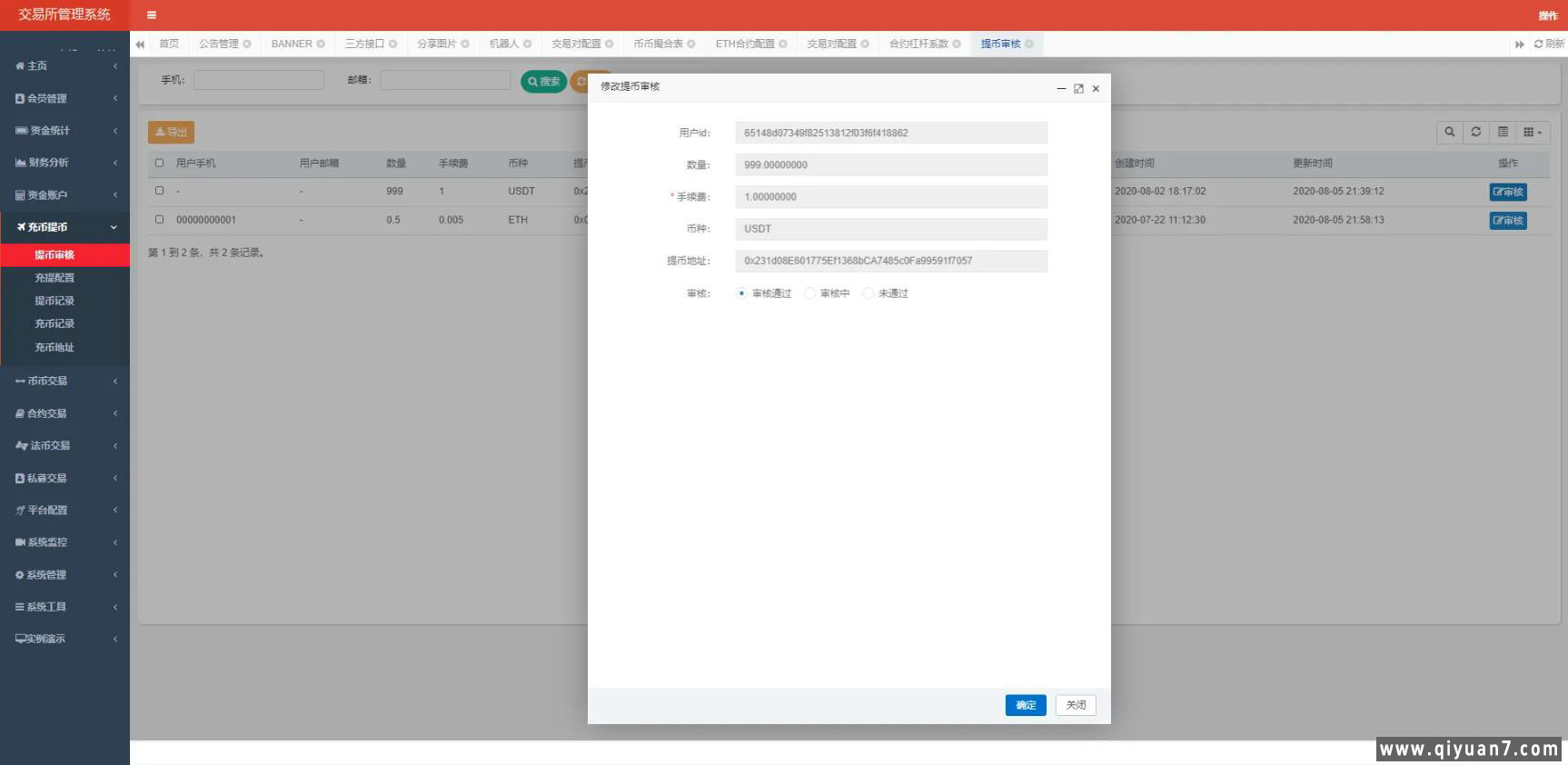Close the BANNER tab with its x icon
The image size is (1568, 765).
click(321, 44)
